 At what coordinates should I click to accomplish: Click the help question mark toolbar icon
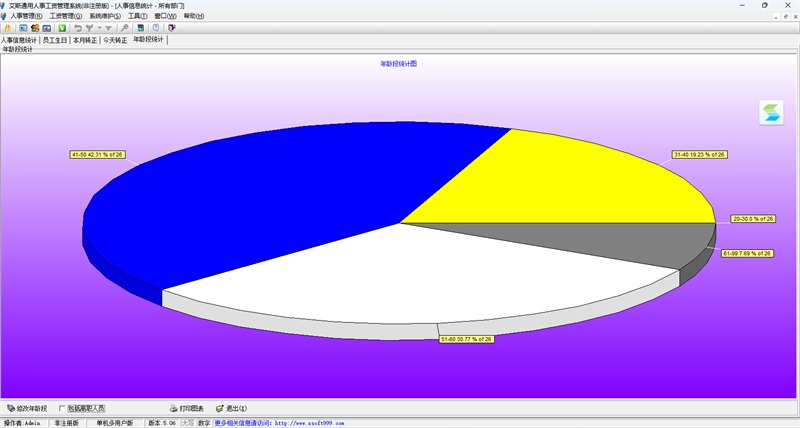click(x=156, y=28)
